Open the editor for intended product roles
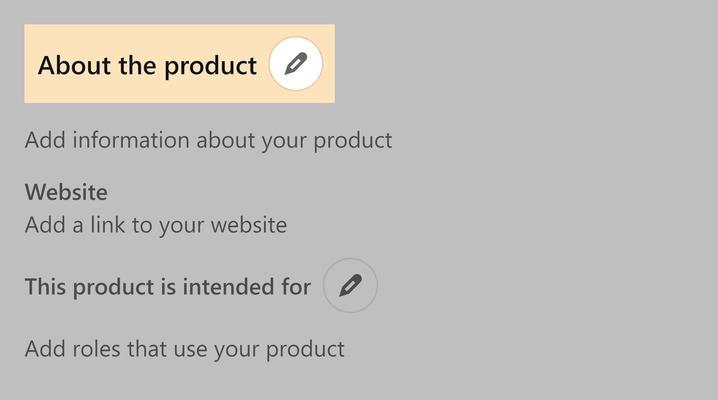The height and width of the screenshot is (400, 718). point(350,286)
